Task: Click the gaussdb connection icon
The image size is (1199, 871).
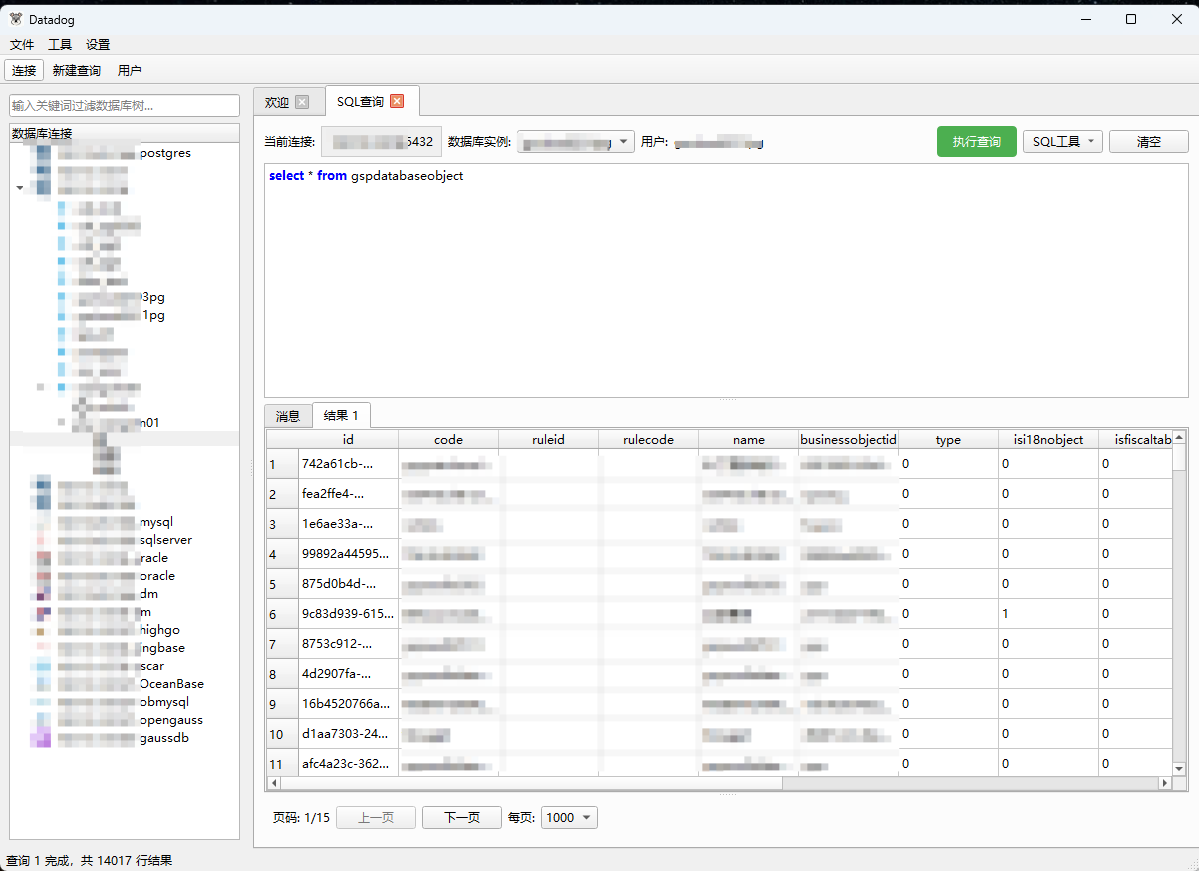Action: [x=41, y=738]
